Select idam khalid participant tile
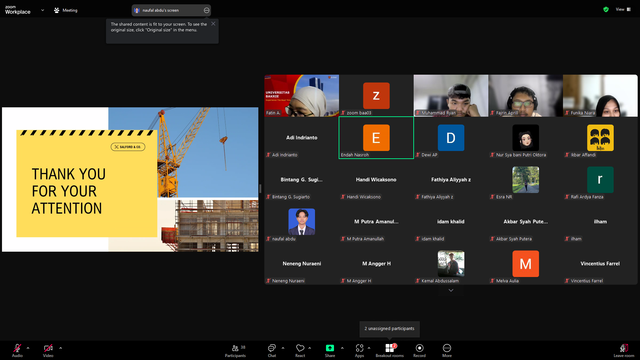The image size is (640, 360). tap(451, 222)
